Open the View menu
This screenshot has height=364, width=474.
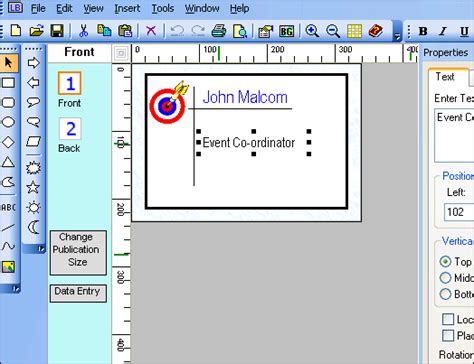pos(93,9)
